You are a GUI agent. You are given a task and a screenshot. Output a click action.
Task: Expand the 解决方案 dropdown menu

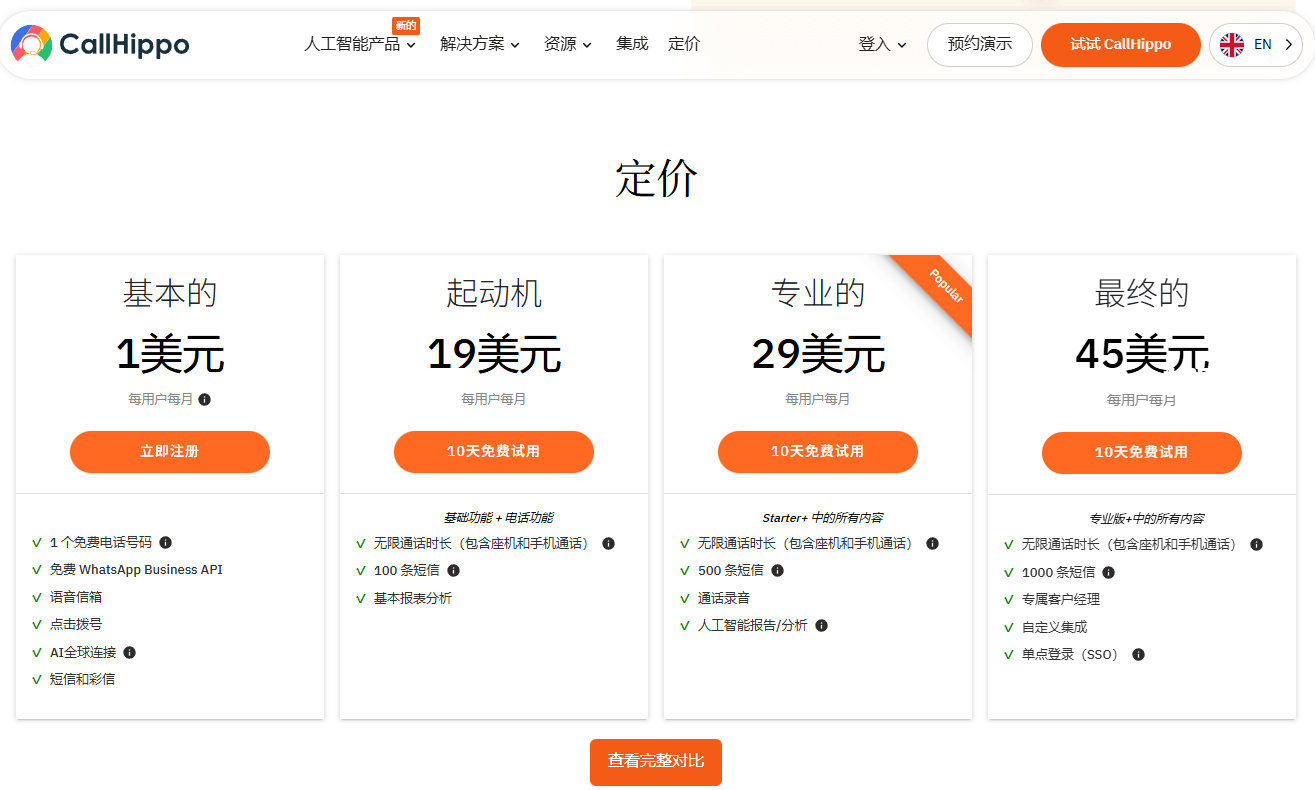click(480, 44)
